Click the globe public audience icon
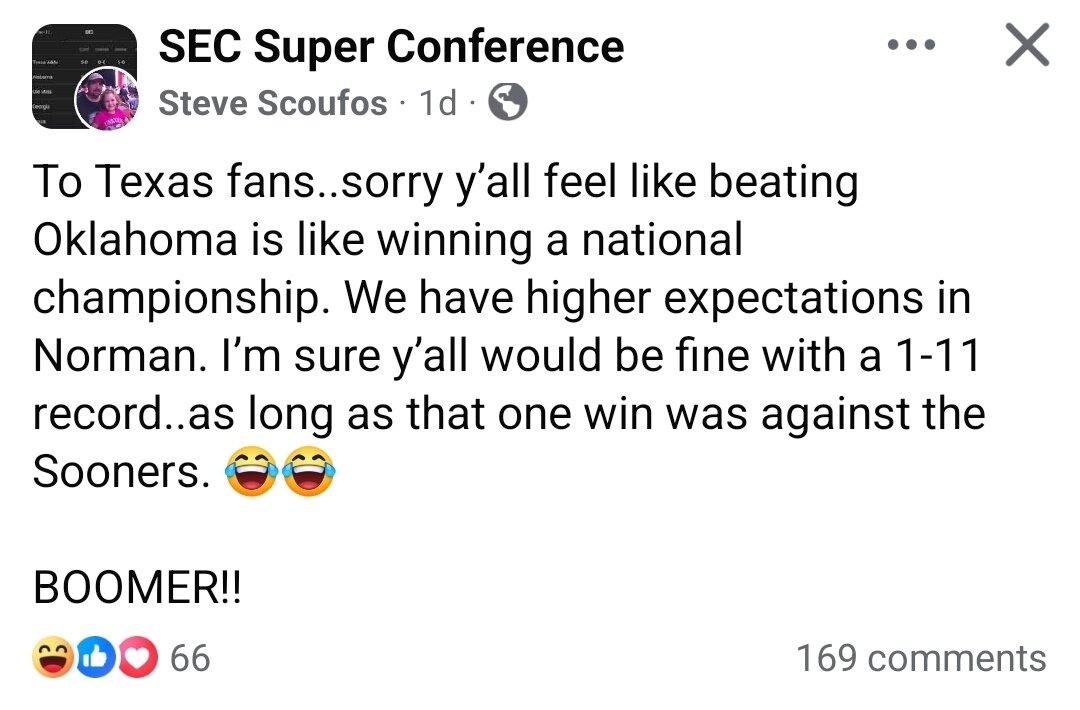 [509, 102]
